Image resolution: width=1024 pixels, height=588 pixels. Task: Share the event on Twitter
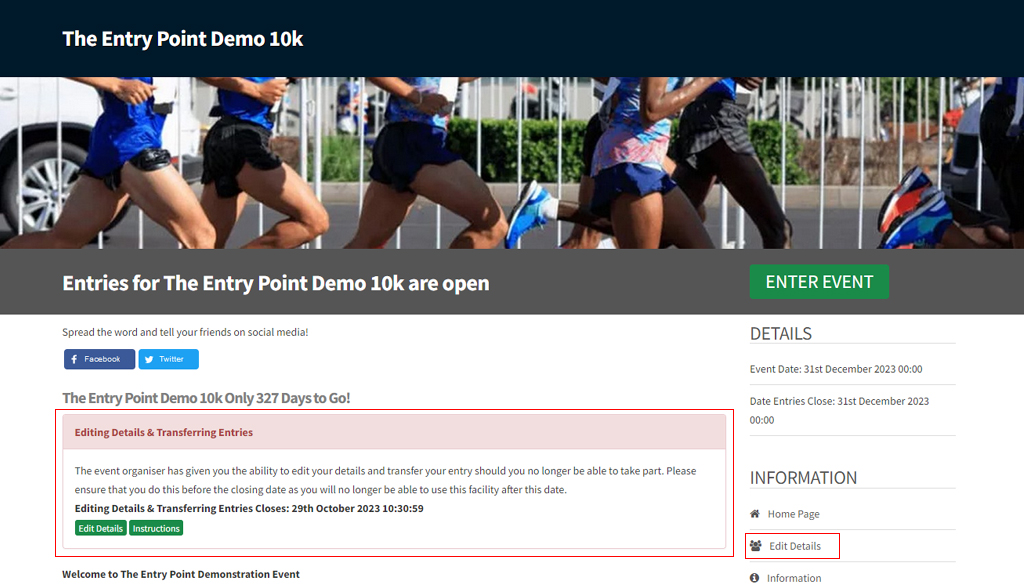[x=167, y=359]
